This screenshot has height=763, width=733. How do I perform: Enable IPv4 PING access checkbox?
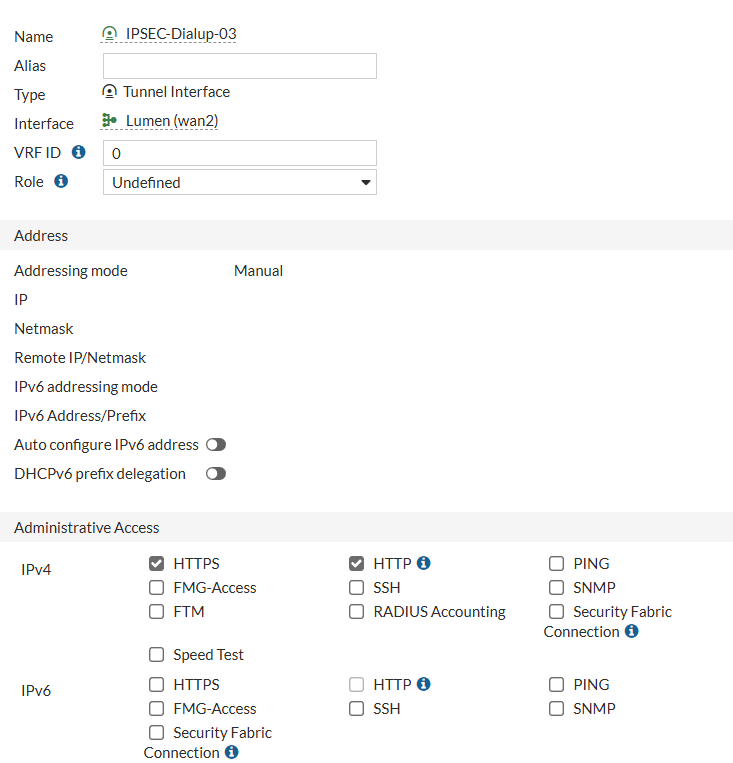556,564
